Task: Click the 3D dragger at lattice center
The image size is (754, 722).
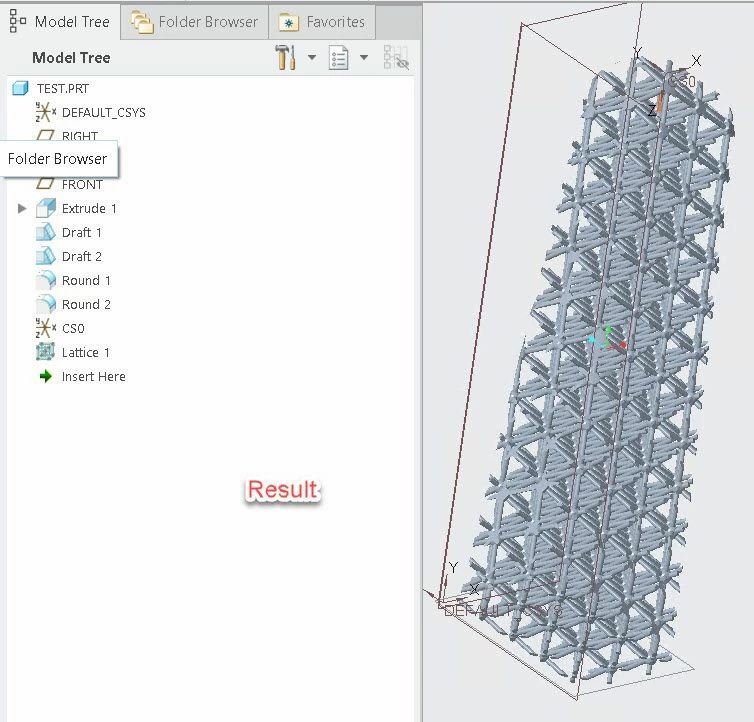Action: [x=608, y=338]
